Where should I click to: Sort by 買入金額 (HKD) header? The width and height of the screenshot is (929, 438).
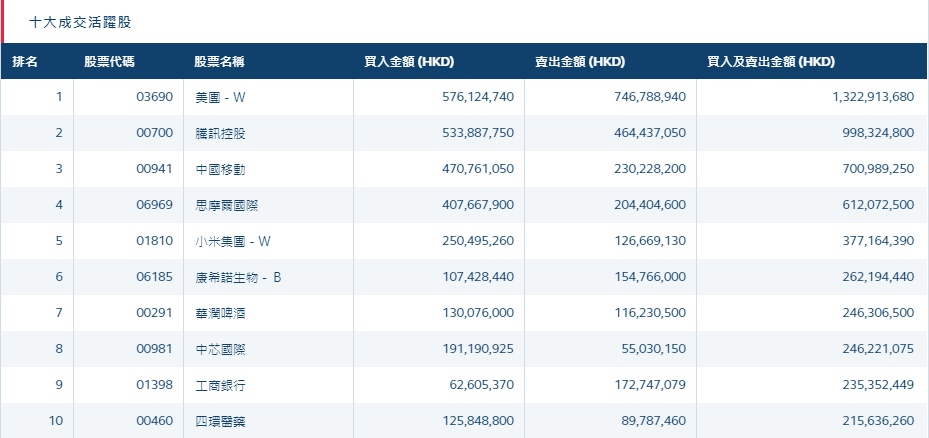point(409,62)
